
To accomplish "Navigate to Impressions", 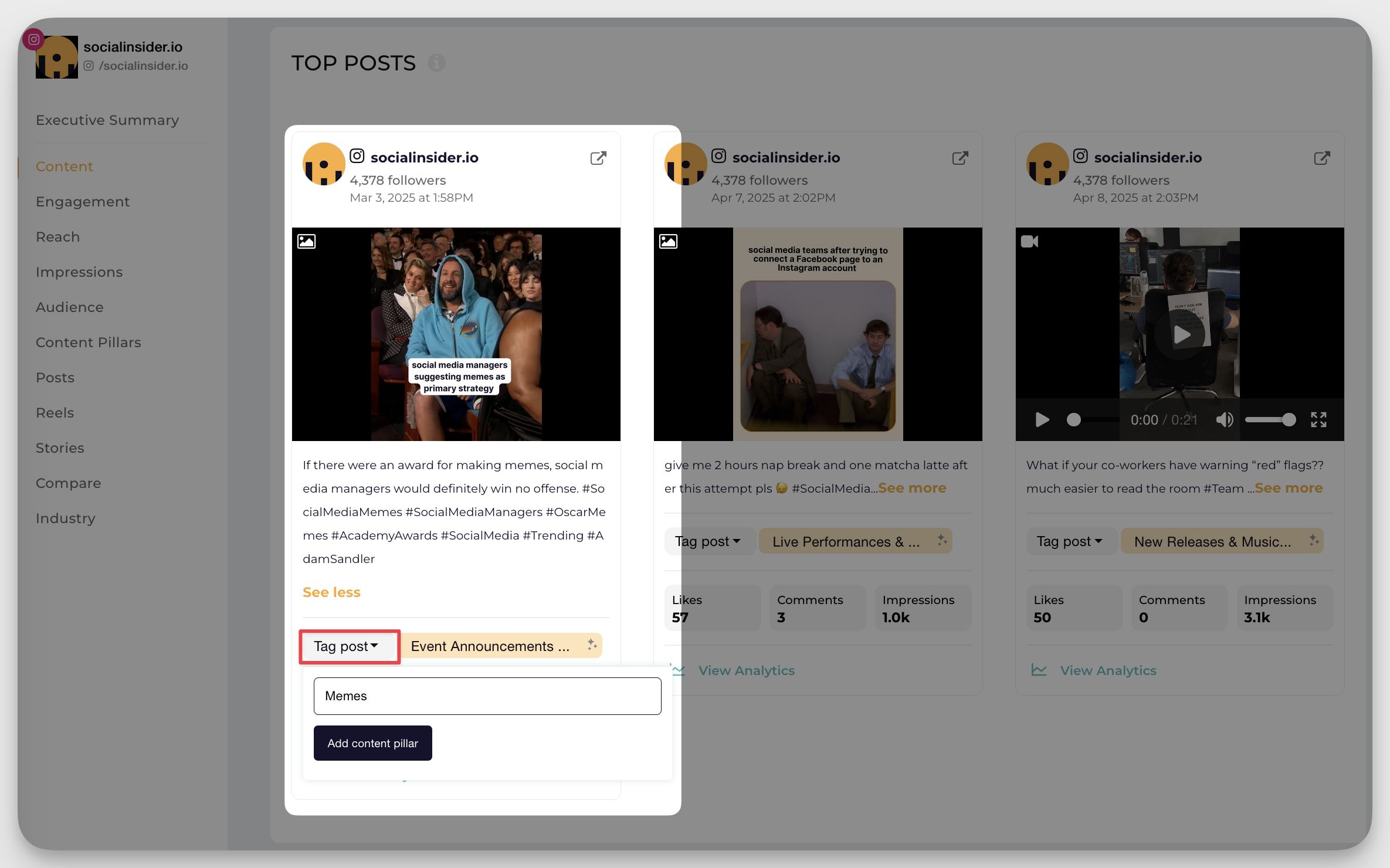I will point(79,272).
